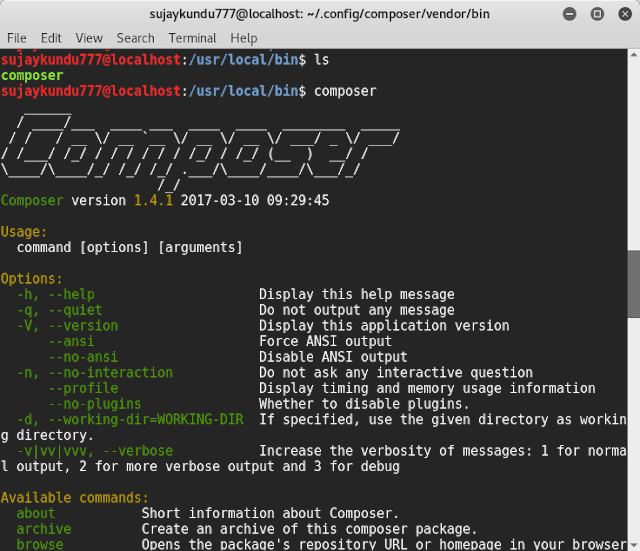Click 'Options:' heading
This screenshot has width=640, height=551.
pyautogui.click(x=31, y=279)
